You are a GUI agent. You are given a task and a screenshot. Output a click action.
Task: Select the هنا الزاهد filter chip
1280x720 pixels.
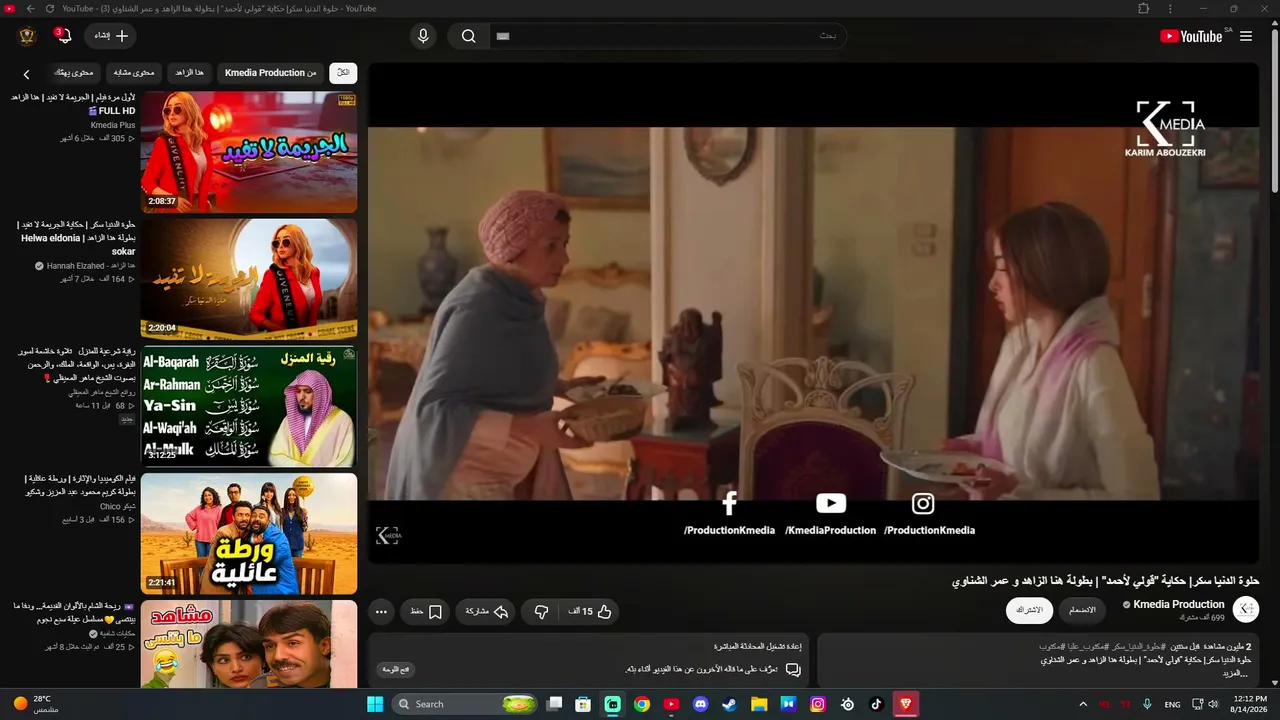pyautogui.click(x=189, y=72)
